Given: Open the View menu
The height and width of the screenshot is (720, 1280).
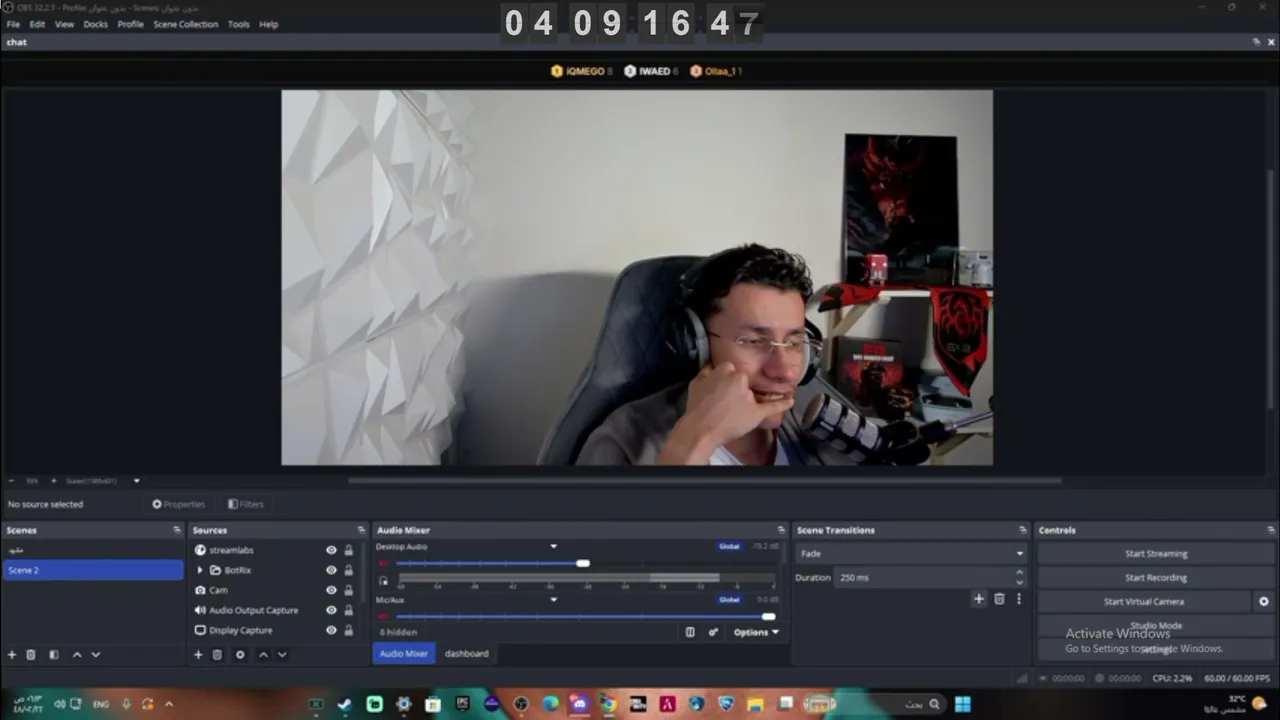Looking at the screenshot, I should tap(64, 24).
